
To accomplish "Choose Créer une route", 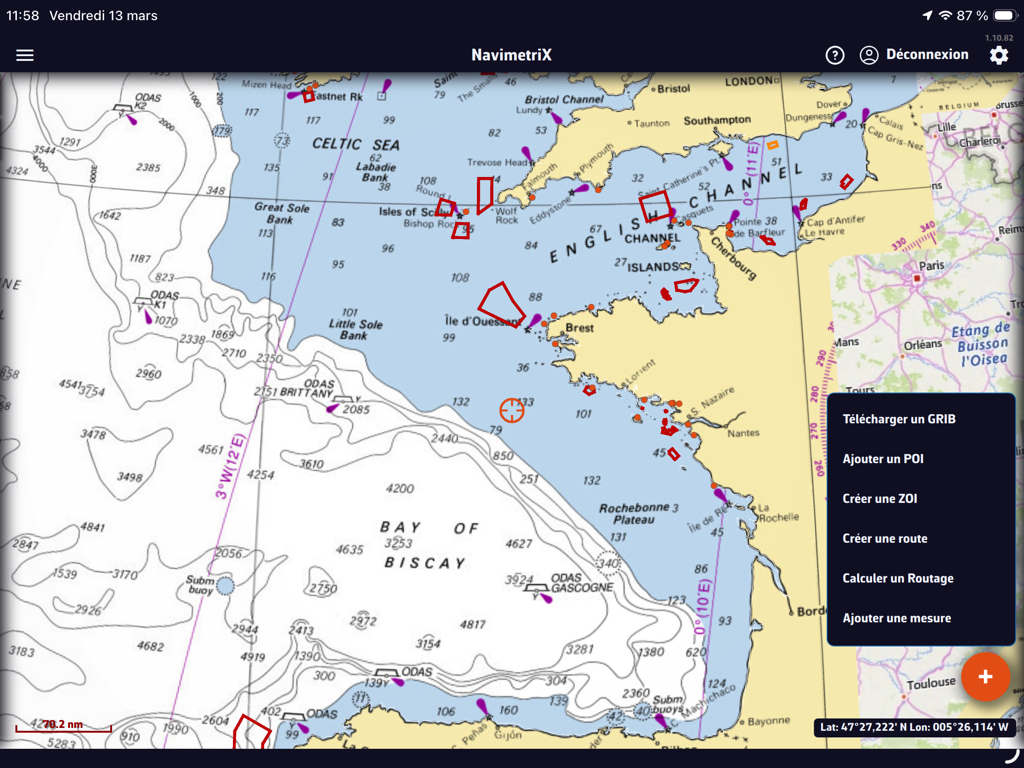I will [885, 539].
